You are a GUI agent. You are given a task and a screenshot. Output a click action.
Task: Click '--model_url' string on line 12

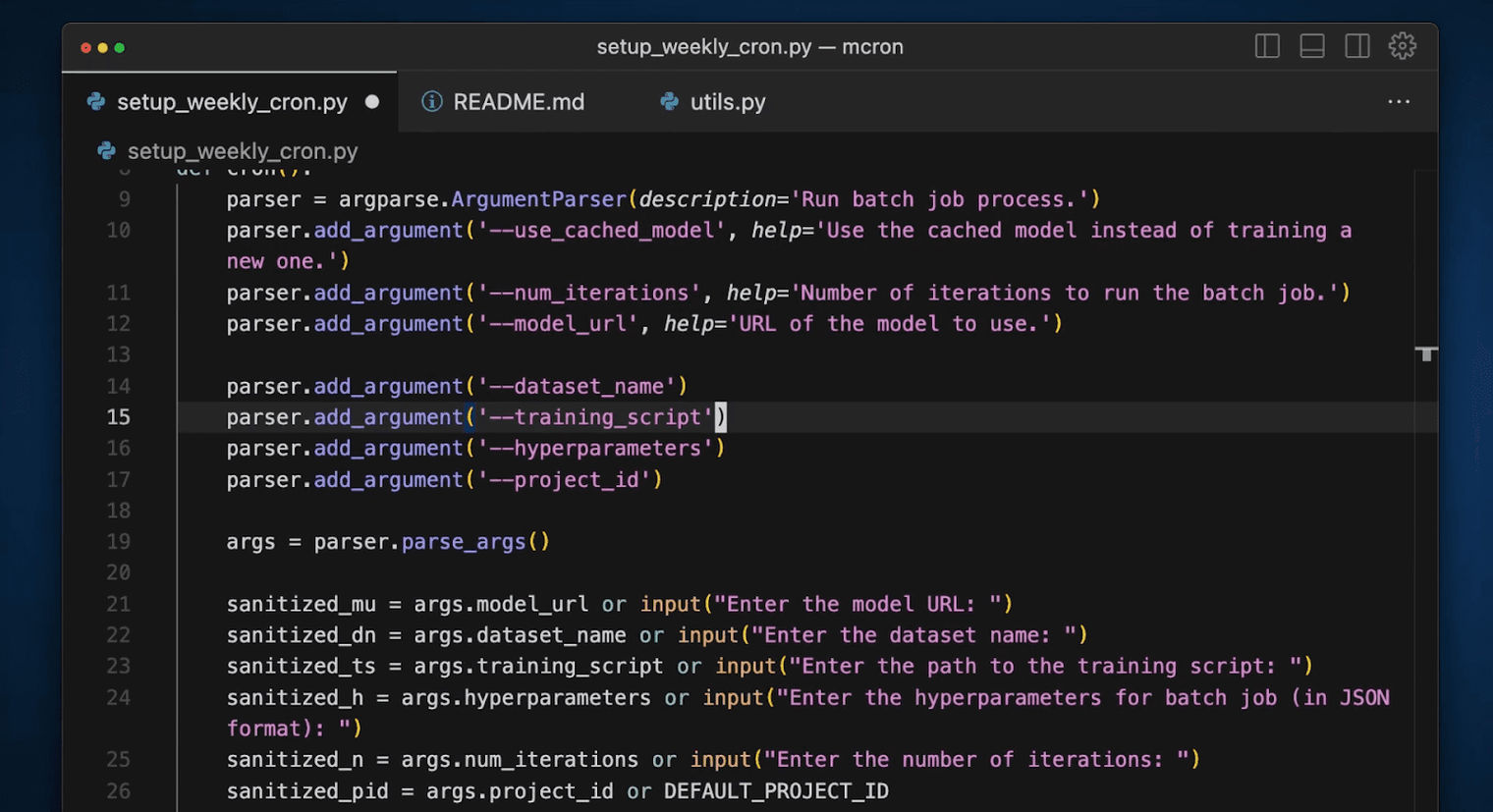click(558, 324)
